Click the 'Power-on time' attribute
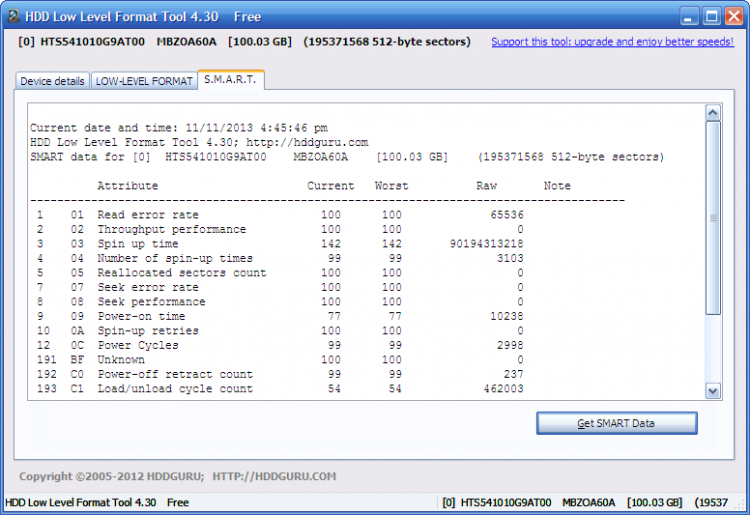The image size is (750, 515). (x=141, y=316)
